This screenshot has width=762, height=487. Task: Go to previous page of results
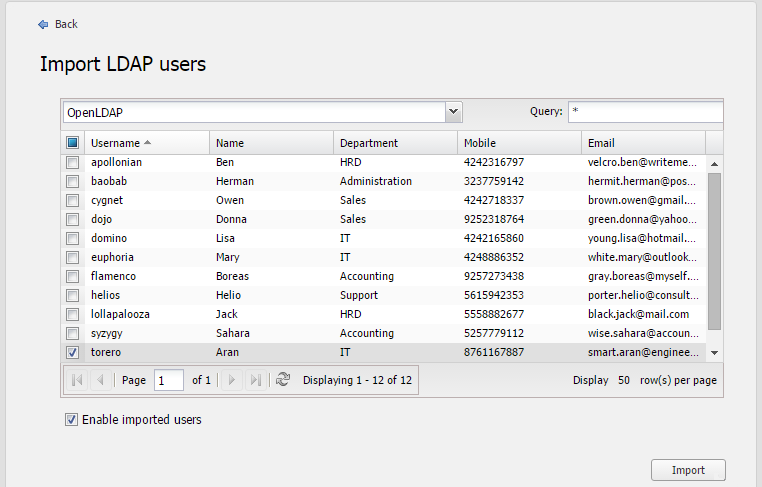(x=100, y=380)
